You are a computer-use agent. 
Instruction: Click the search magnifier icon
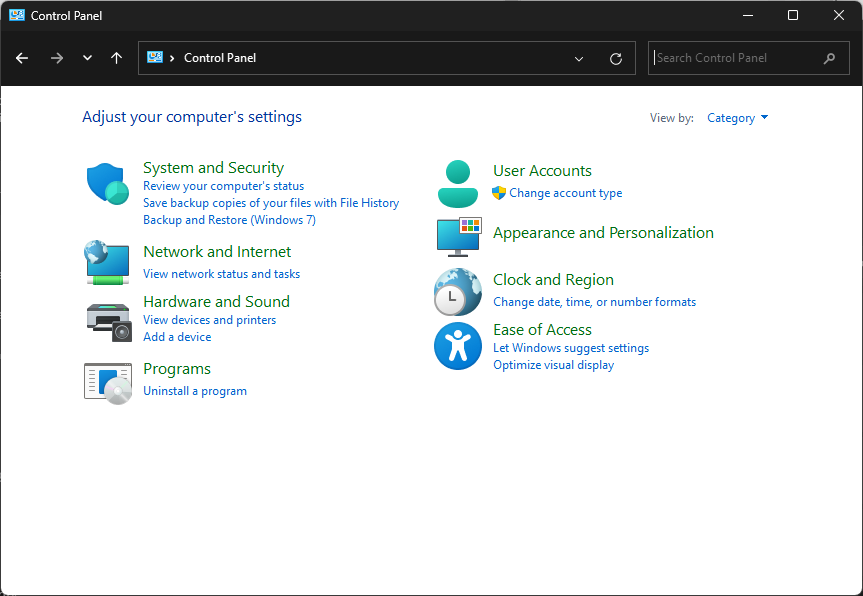[x=829, y=58]
